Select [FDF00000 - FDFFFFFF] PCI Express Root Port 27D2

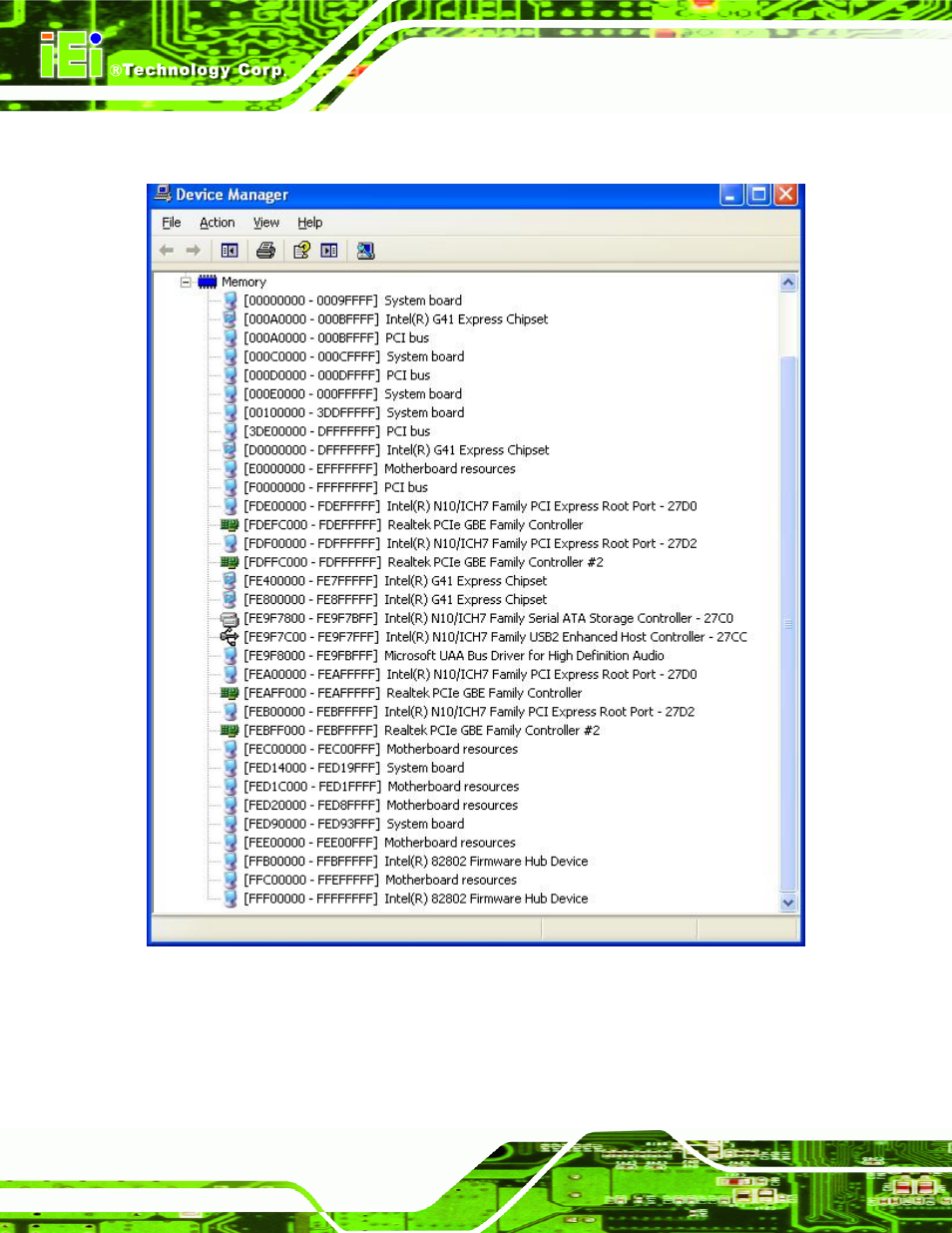[470, 544]
